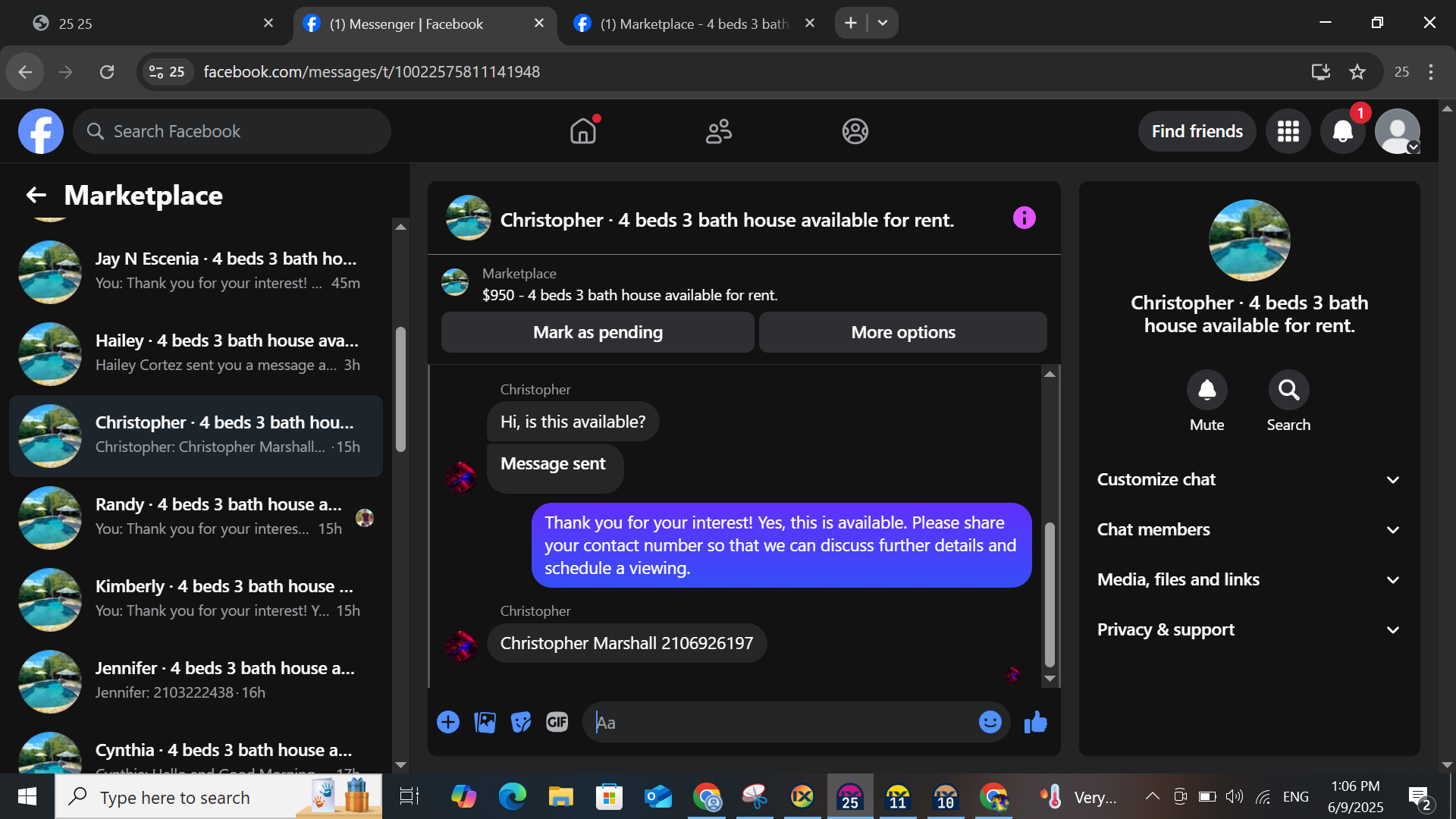
Task: Open the emoji picker in message box
Action: pos(990,722)
